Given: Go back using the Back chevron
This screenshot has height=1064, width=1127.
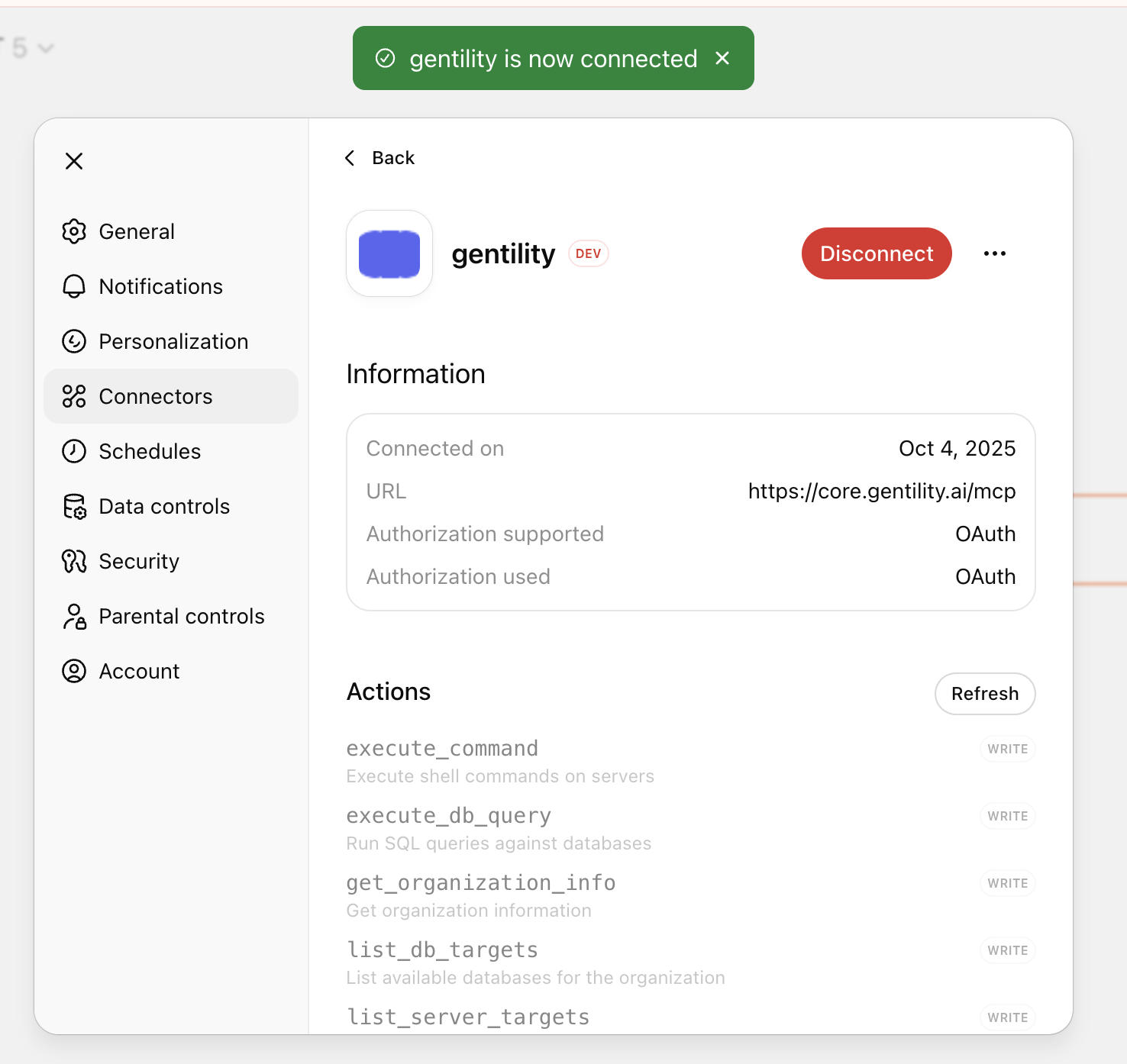Looking at the screenshot, I should 350,158.
